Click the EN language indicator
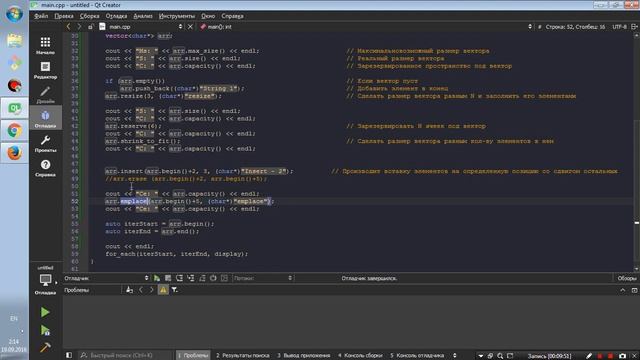 pyautogui.click(x=14, y=318)
